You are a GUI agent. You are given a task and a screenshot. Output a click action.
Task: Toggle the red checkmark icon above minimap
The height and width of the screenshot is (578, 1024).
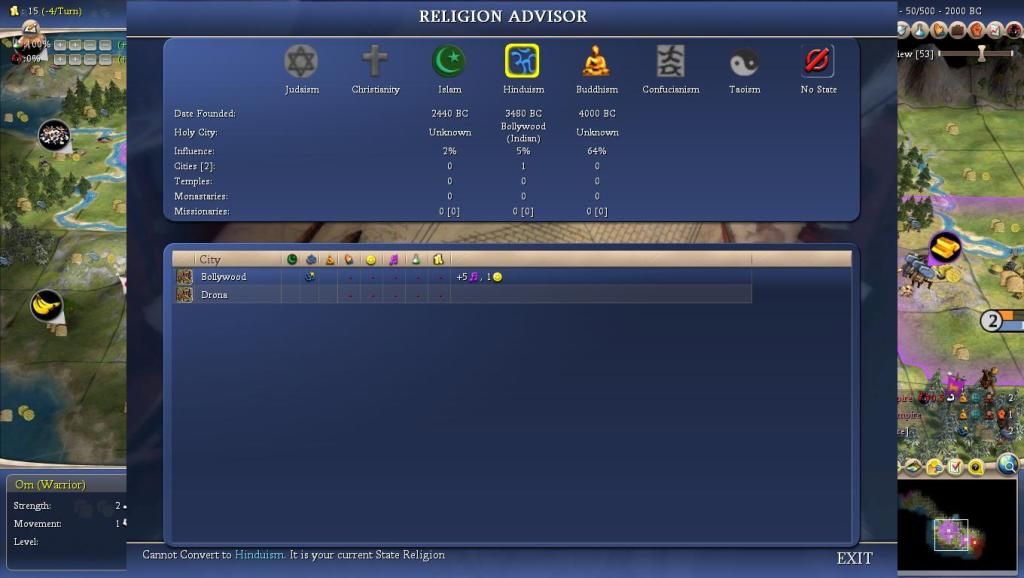(x=955, y=467)
